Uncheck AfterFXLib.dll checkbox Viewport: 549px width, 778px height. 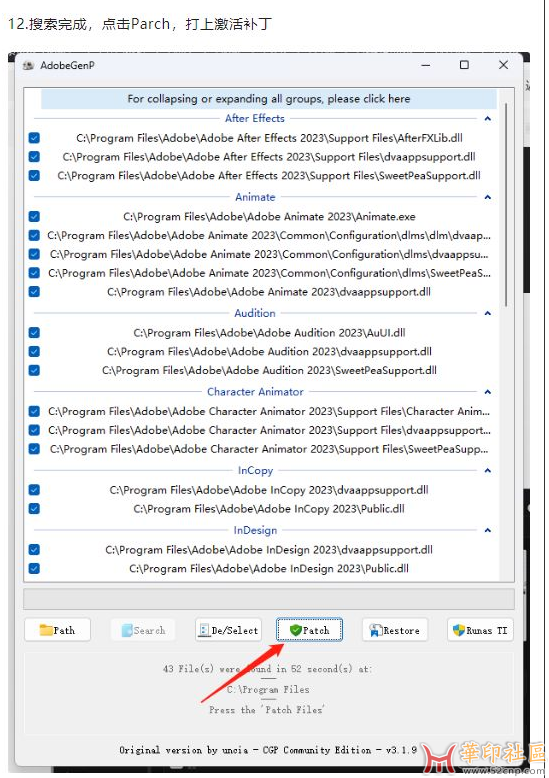click(x=34, y=138)
